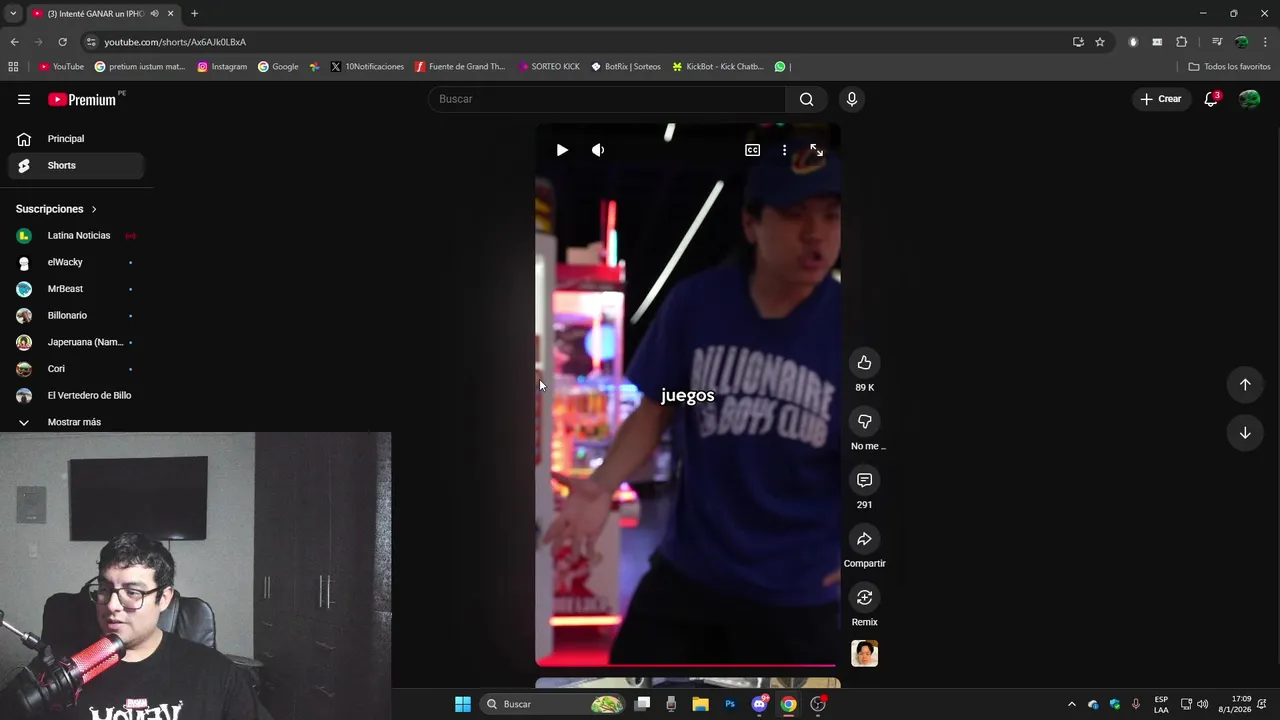Open Latina Noticias subscription

click(x=76, y=236)
